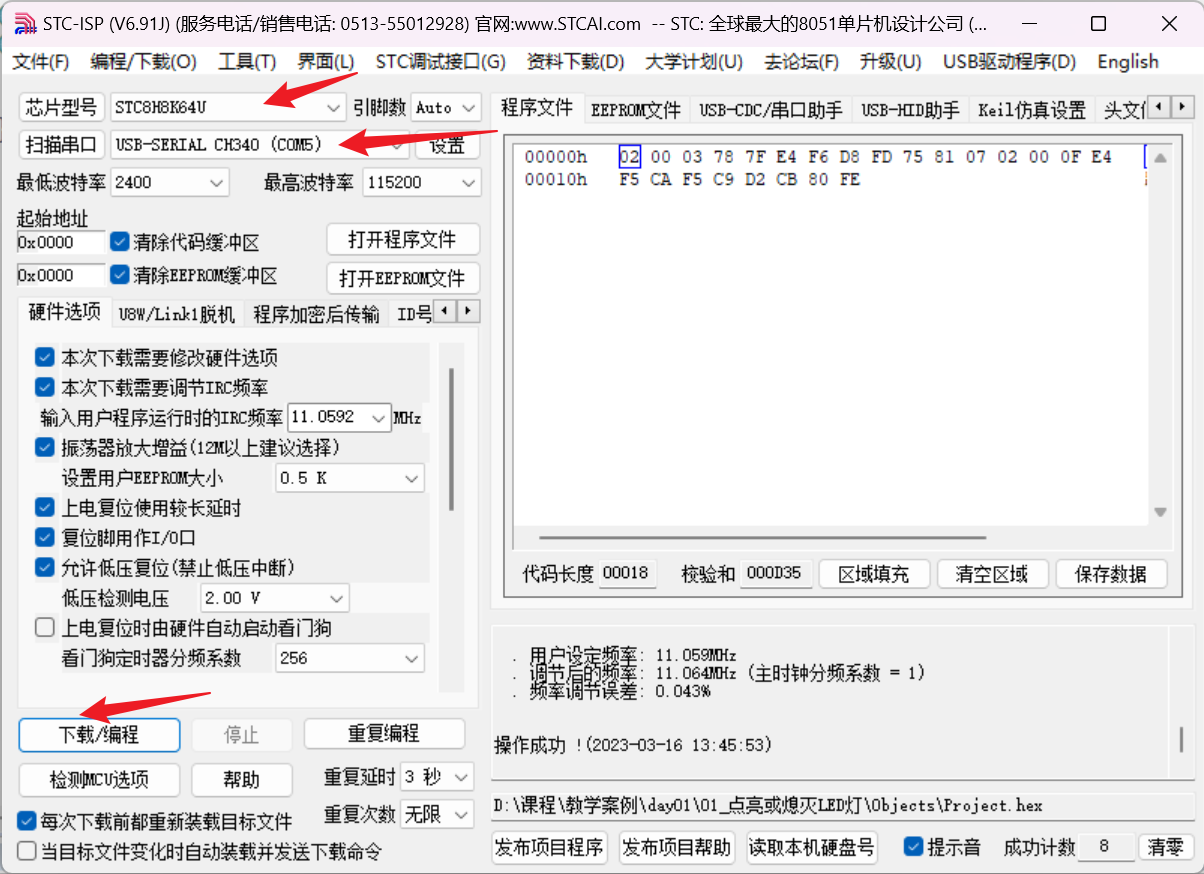Viewport: 1204px width, 874px height.
Task: Open STC调试接口(G) menu
Action: [441, 62]
